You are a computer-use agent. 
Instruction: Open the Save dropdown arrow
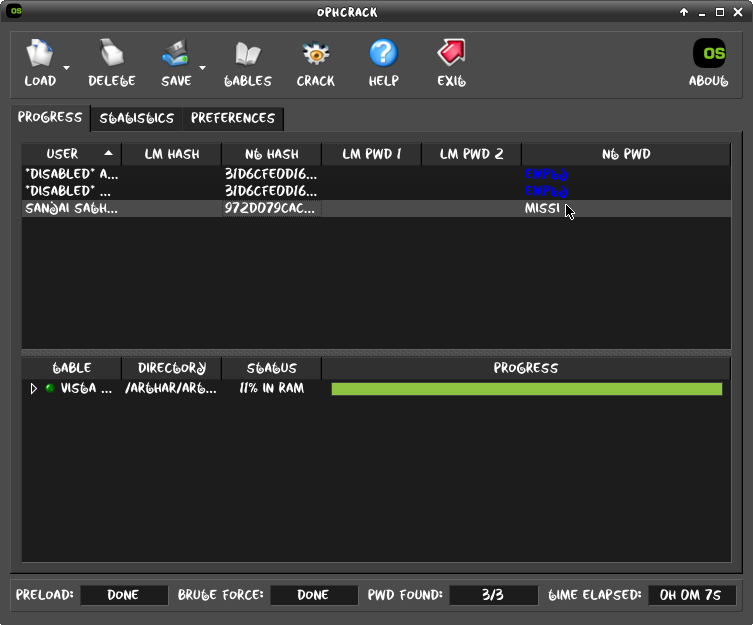point(203,68)
